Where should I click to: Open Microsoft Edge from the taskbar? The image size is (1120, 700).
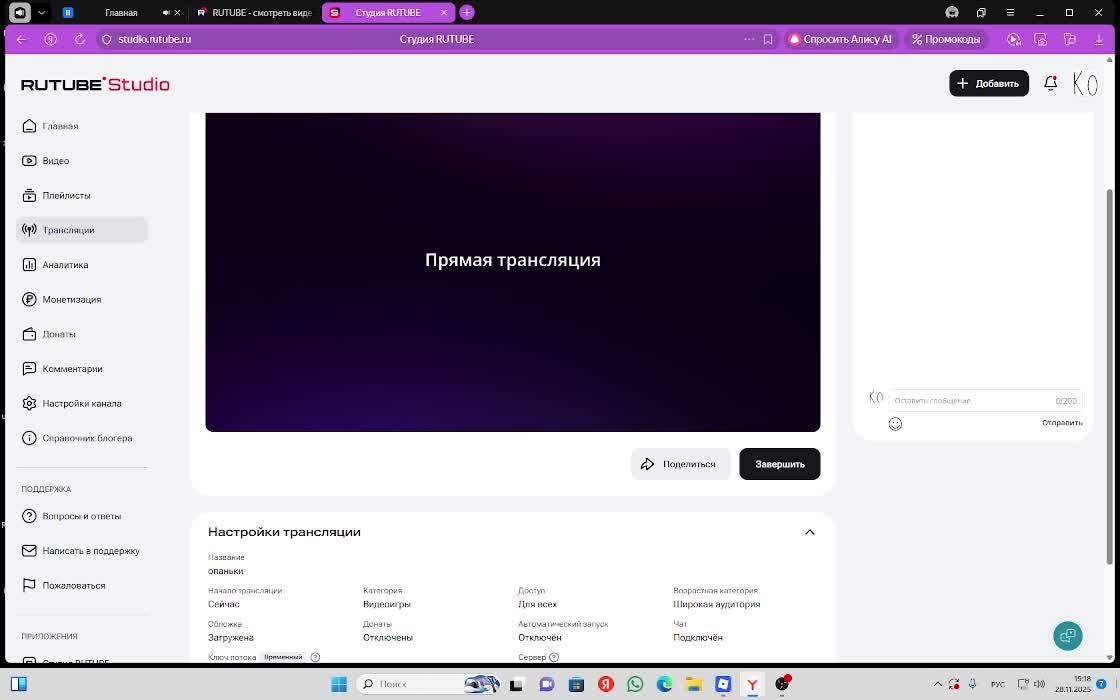pyautogui.click(x=664, y=684)
